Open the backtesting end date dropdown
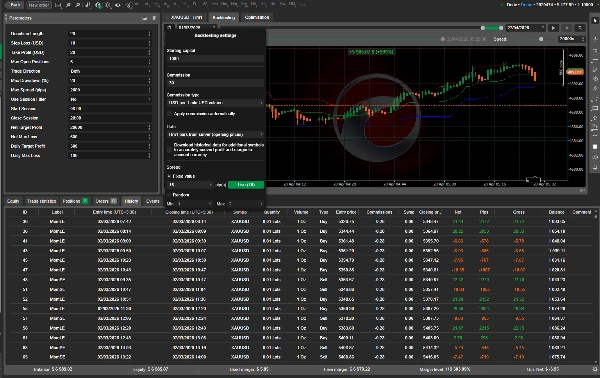Viewport: 600px width, 378px height. point(526,28)
